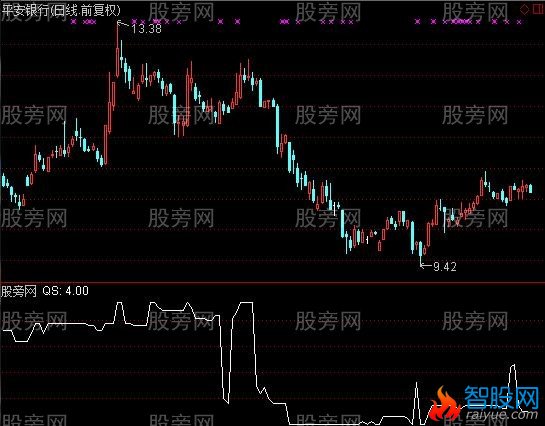Click the QS: 4.00 indicator value
The image size is (545, 426).
click(x=65, y=290)
